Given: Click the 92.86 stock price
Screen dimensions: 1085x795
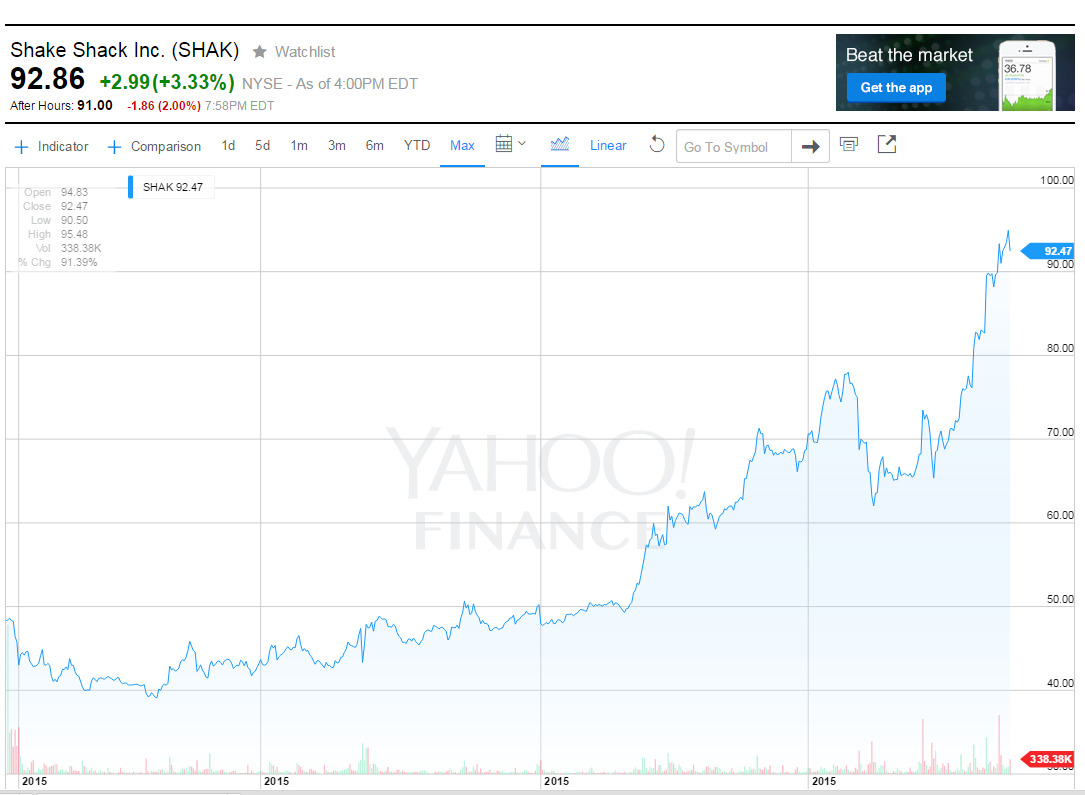Looking at the screenshot, I should coord(47,79).
